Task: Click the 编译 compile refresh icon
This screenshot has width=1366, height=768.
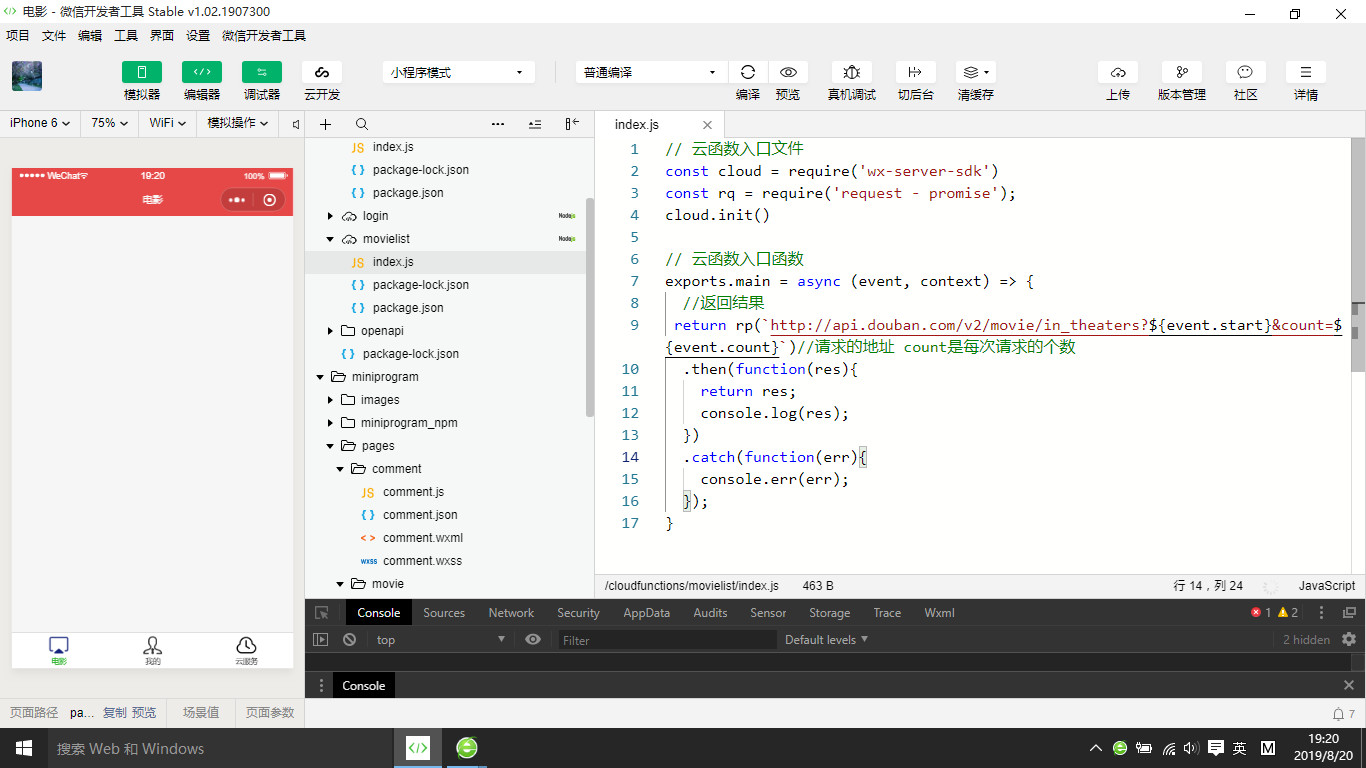Action: 747,72
